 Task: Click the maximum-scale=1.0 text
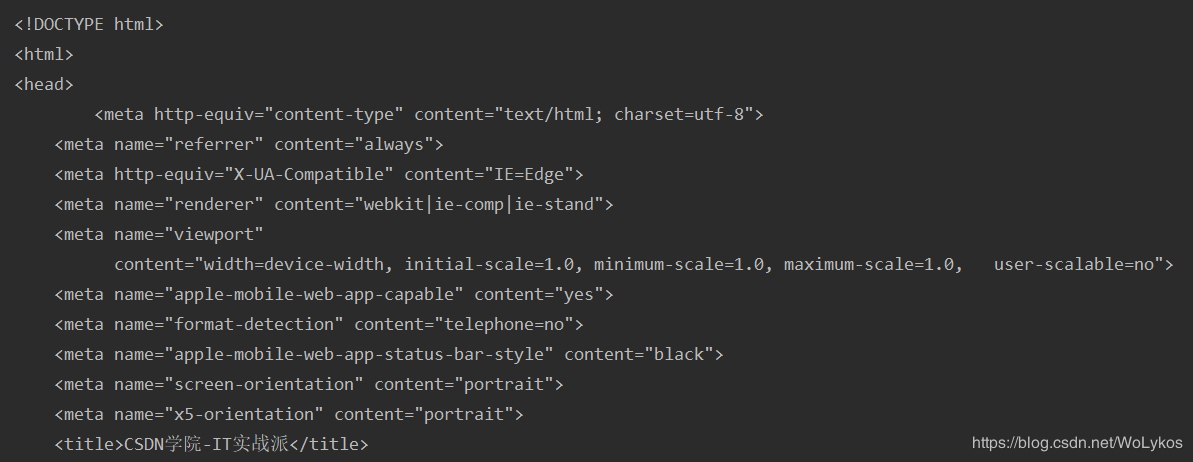(869, 265)
